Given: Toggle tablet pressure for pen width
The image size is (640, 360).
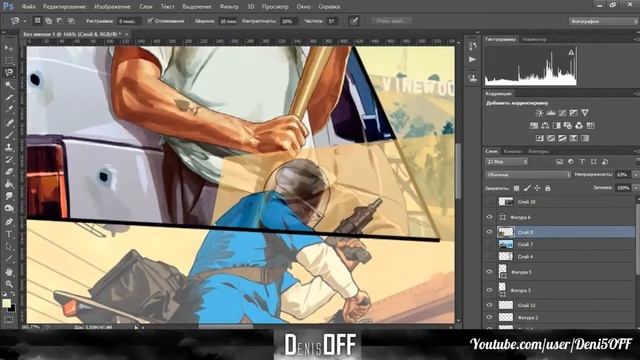Looking at the screenshot, I should 354,21.
